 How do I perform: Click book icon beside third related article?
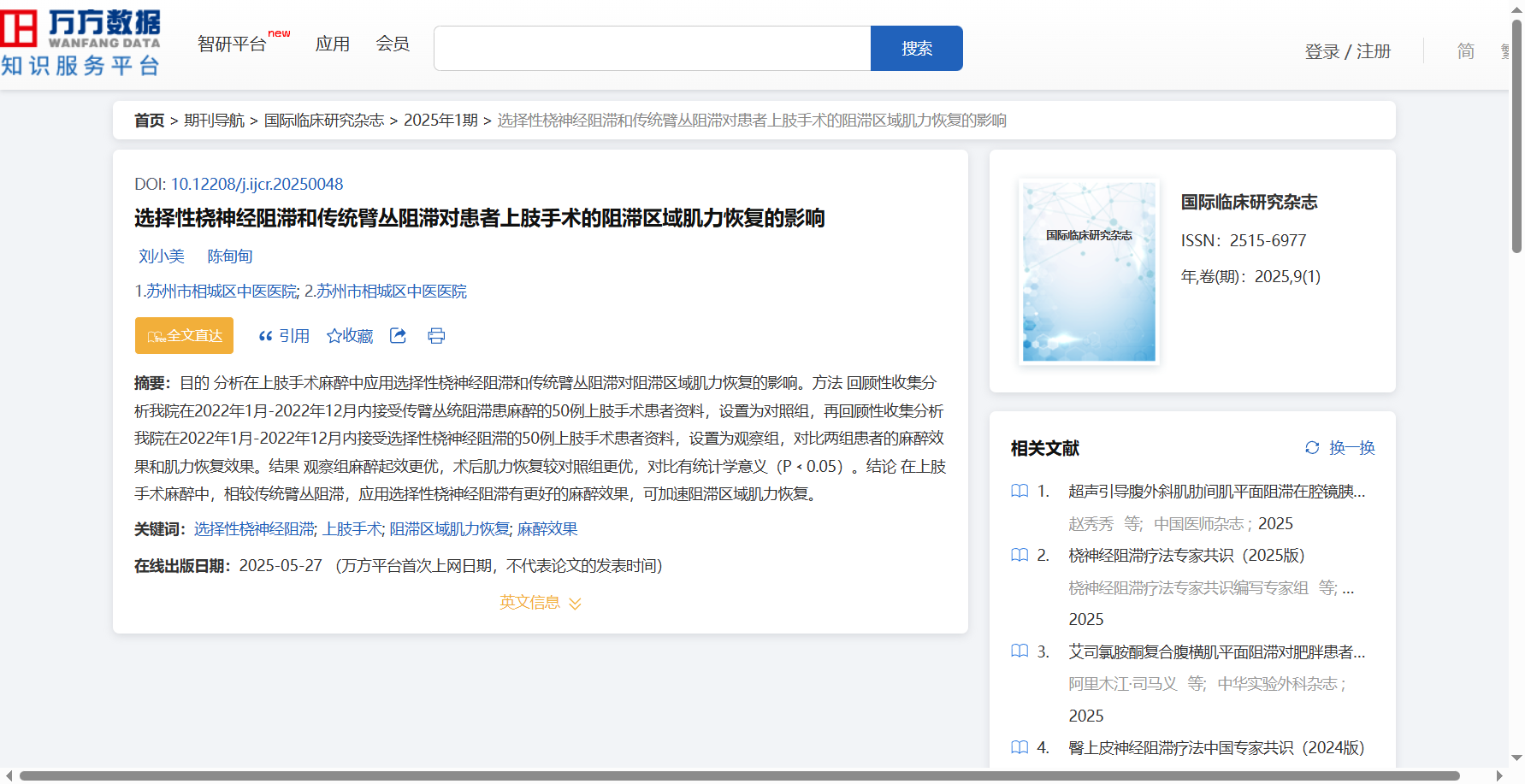click(x=1020, y=652)
